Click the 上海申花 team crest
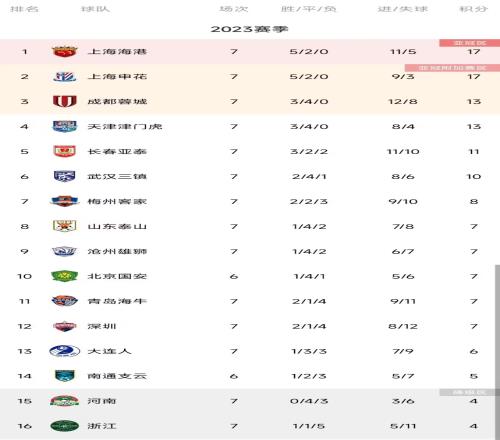 click(65, 77)
